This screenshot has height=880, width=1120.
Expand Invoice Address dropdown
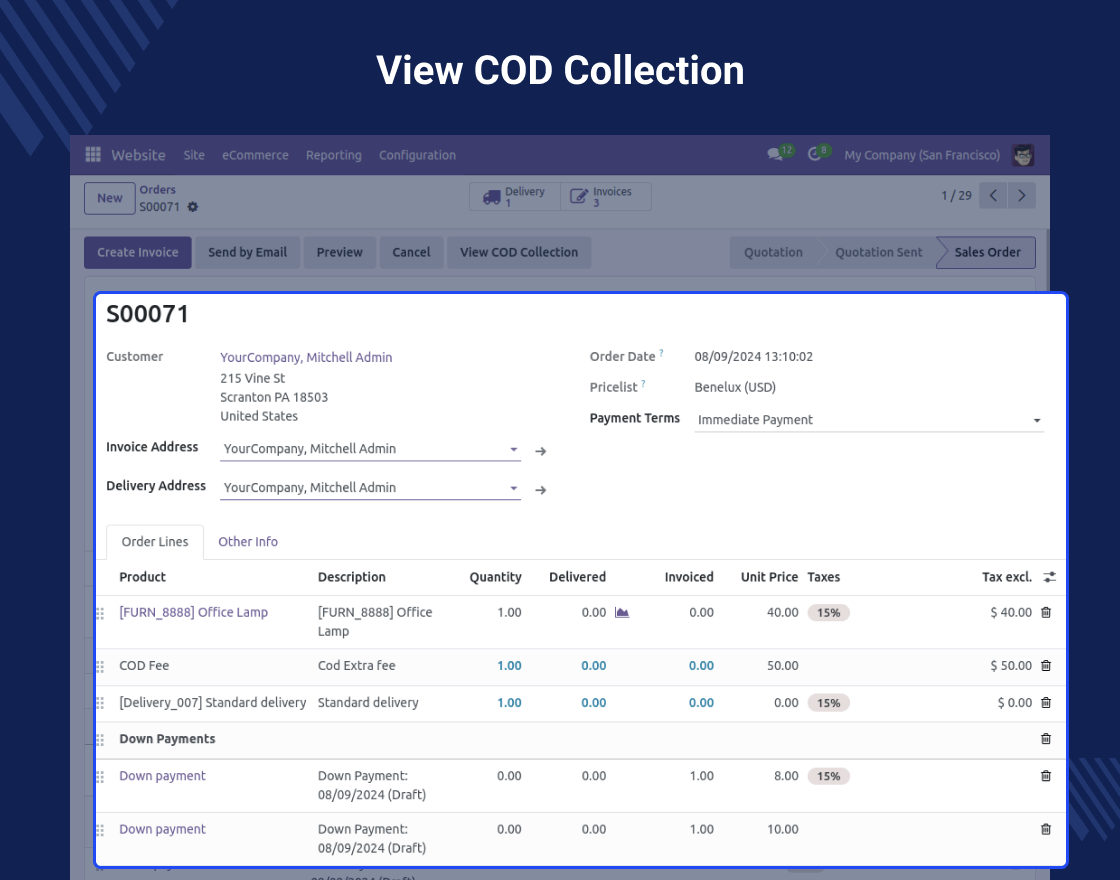click(x=514, y=449)
